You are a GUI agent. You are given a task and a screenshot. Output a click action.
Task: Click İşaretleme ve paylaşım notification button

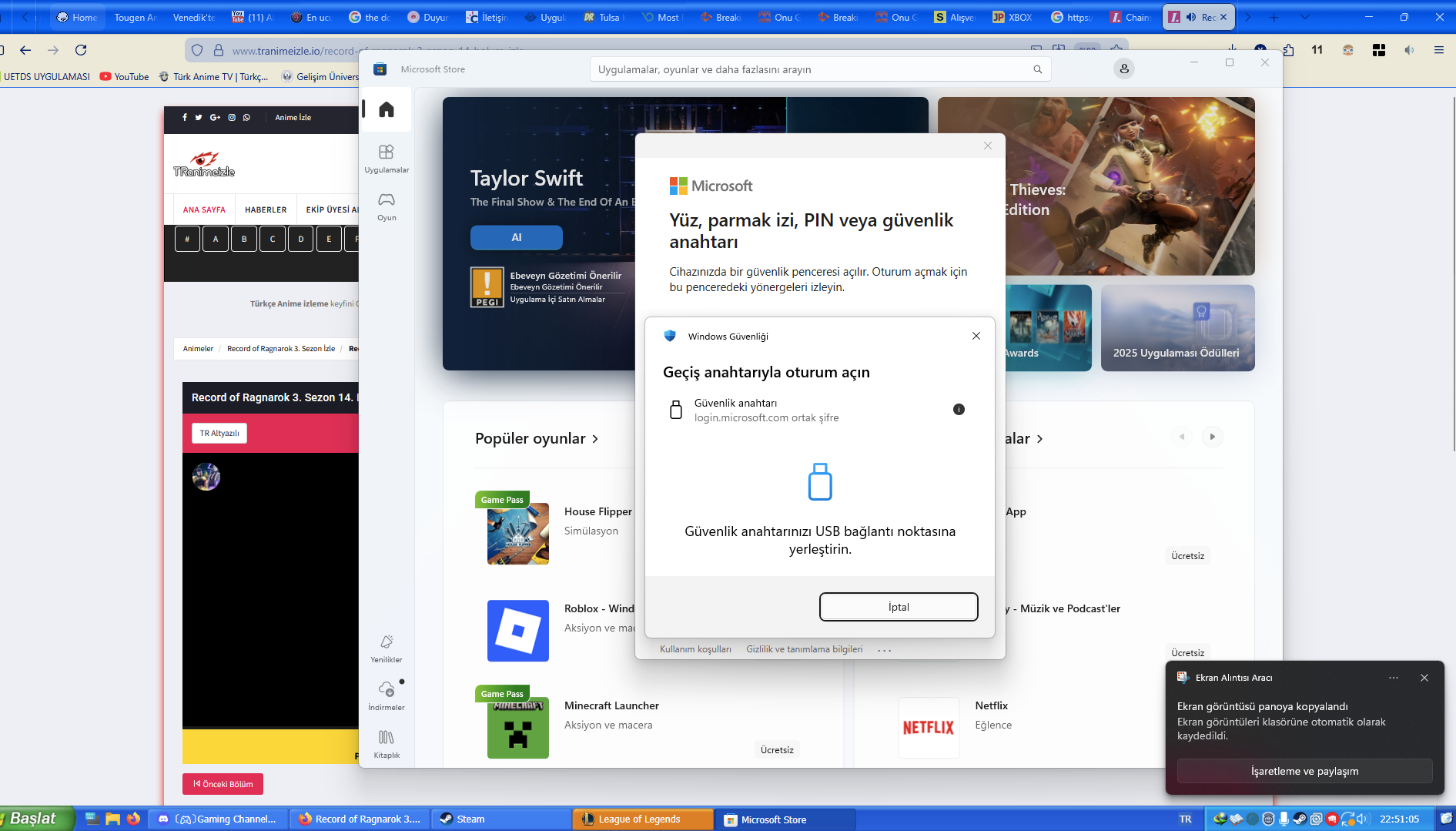point(1304,771)
